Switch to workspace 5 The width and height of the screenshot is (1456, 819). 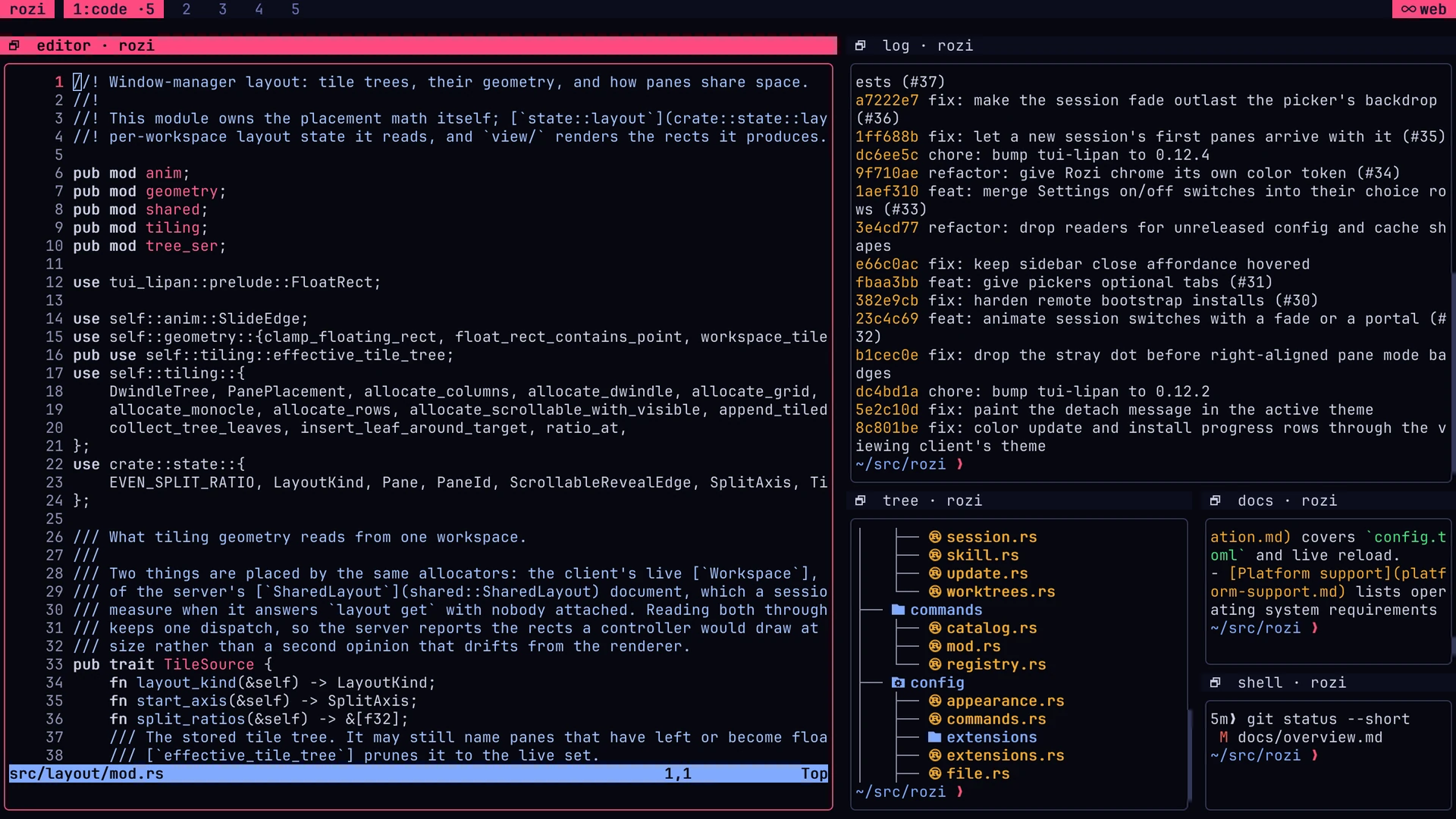pyautogui.click(x=296, y=9)
